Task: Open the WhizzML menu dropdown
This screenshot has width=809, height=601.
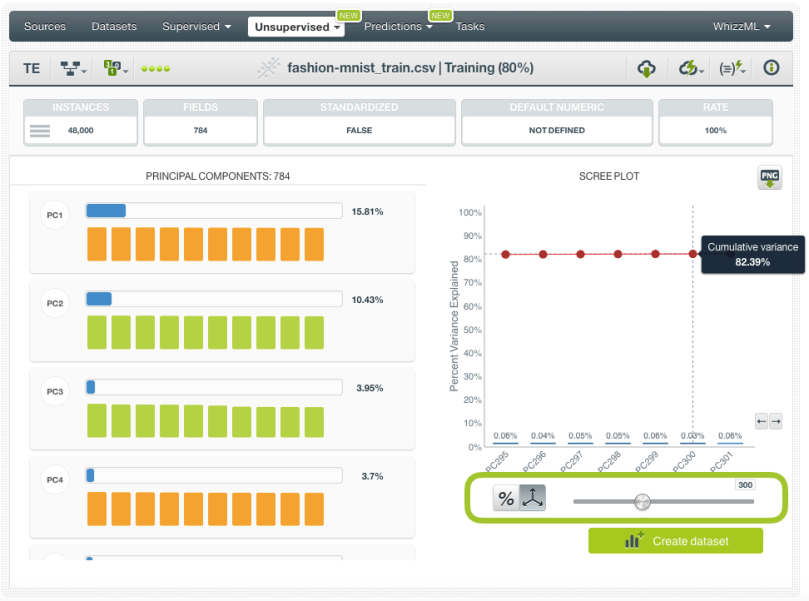Action: tap(741, 26)
